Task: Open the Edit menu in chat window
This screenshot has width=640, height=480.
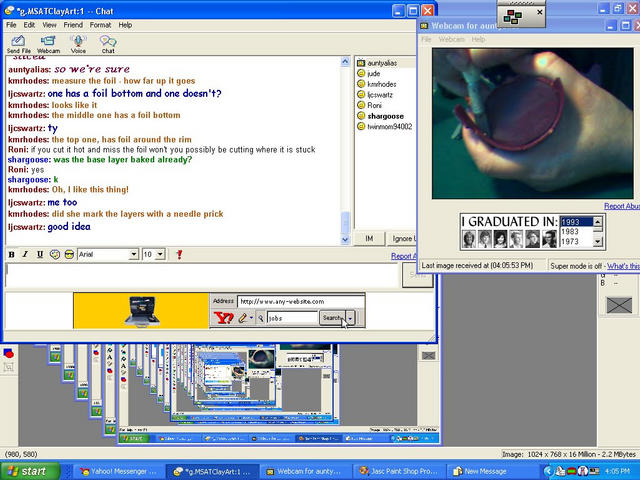Action: pyautogui.click(x=29, y=25)
